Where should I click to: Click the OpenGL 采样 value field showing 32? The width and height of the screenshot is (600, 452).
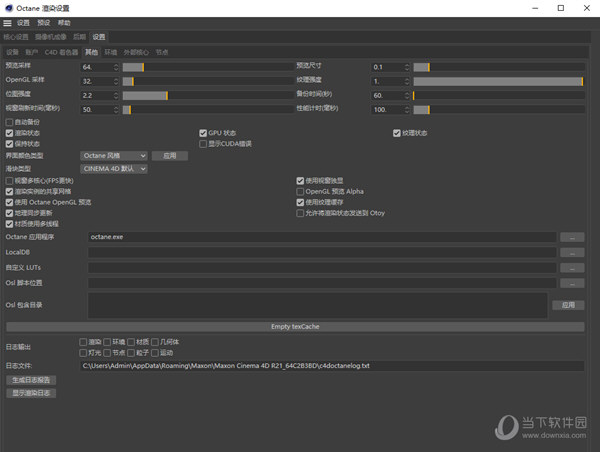pos(96,81)
